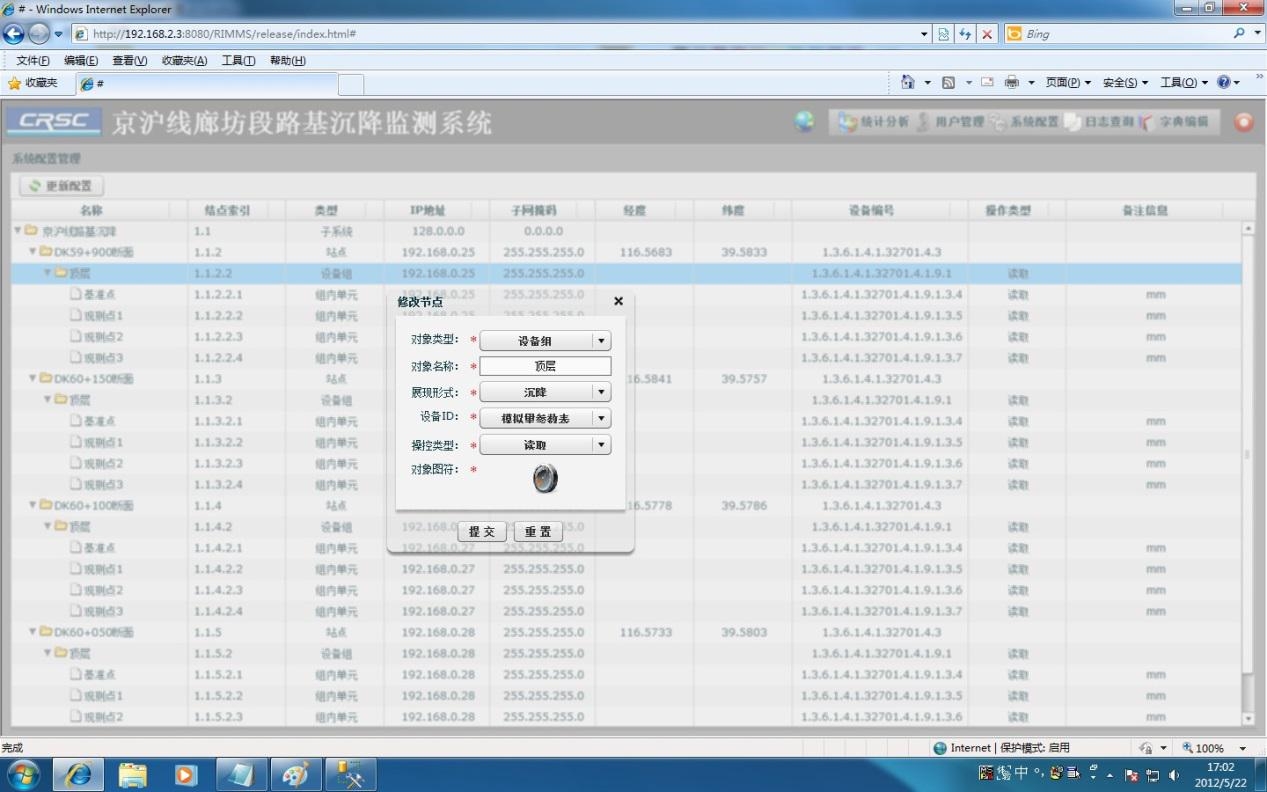Close the 修改节点 dialog
Viewport: 1267px width, 792px height.
618,301
